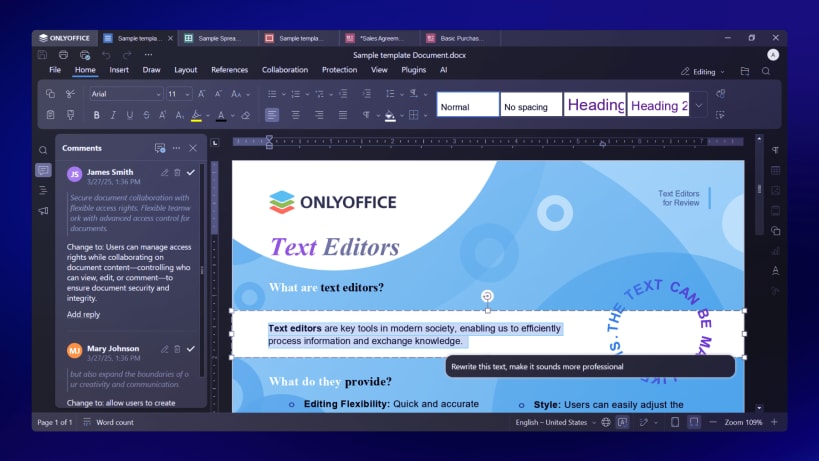Delete Mary Johnson's comment with the trash icon
The image size is (819, 461).
177,349
